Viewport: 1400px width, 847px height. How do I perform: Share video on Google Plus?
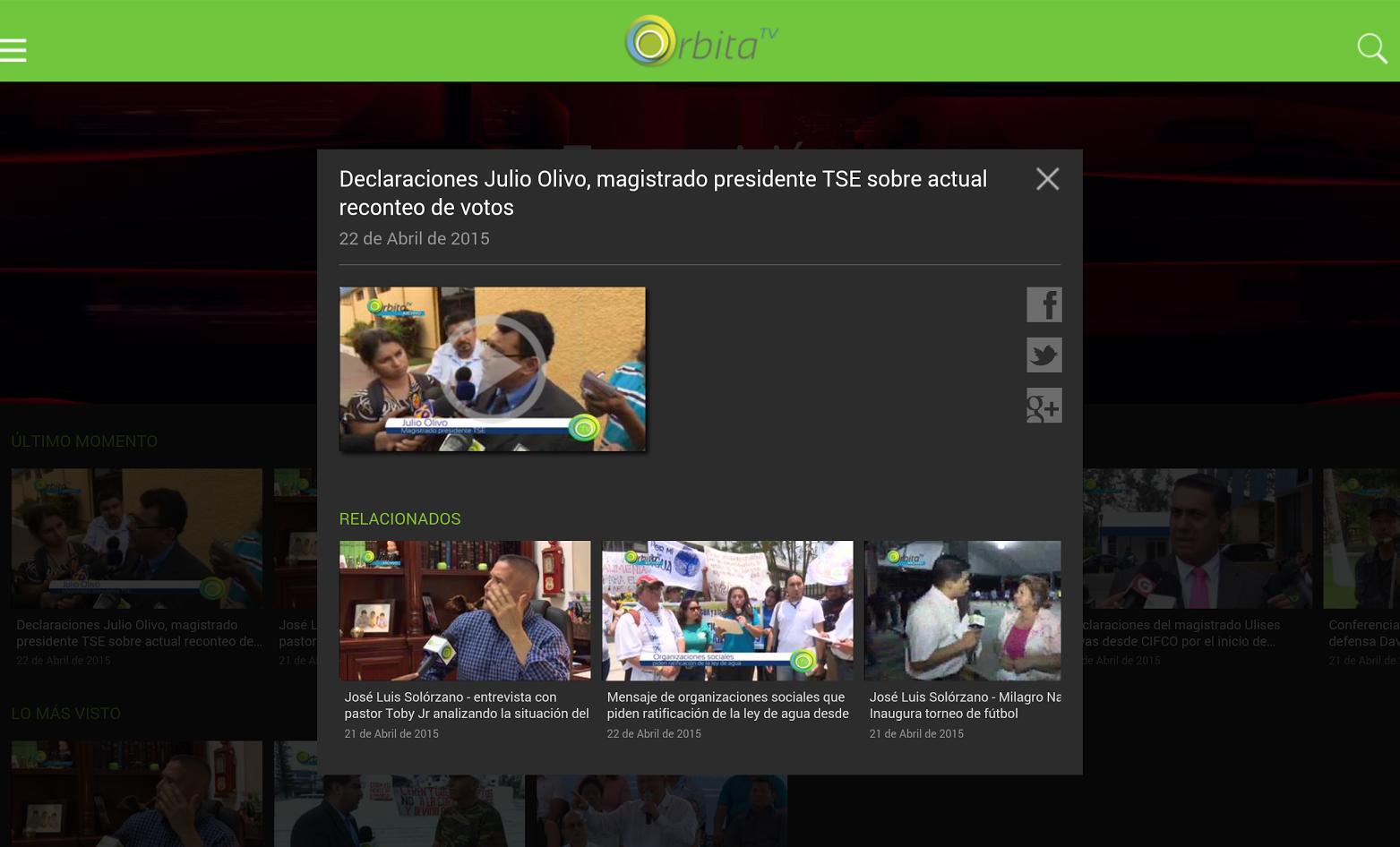pyautogui.click(x=1044, y=406)
